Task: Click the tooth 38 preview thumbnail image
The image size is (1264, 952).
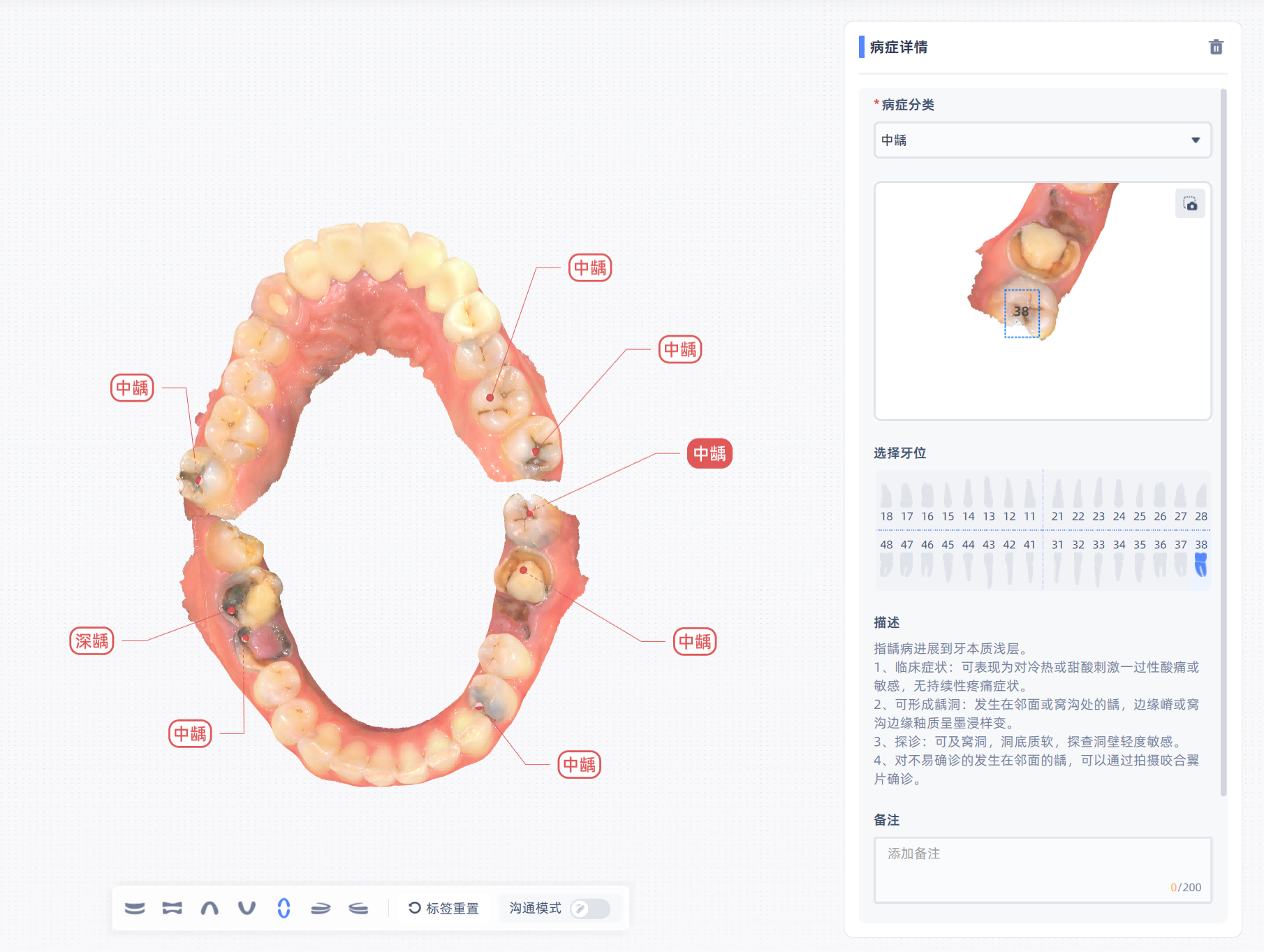Action: (x=1043, y=301)
